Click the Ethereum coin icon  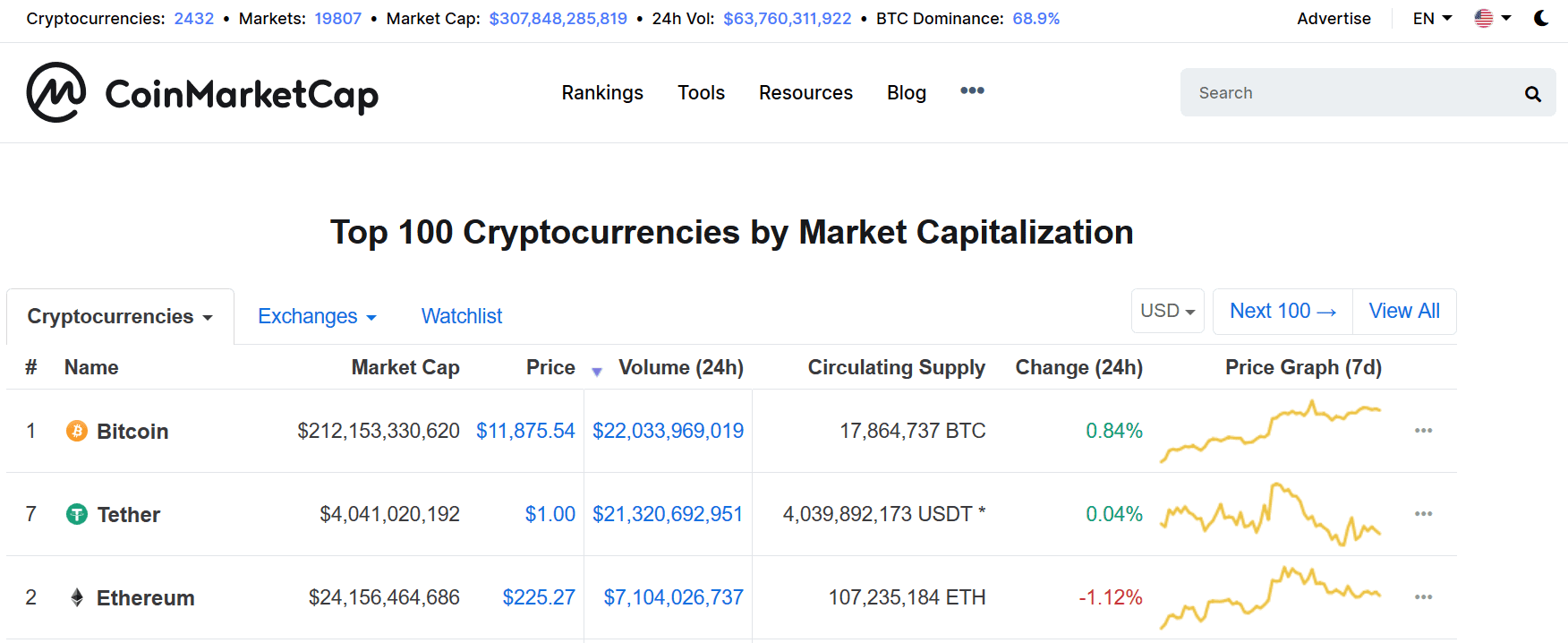(x=77, y=597)
